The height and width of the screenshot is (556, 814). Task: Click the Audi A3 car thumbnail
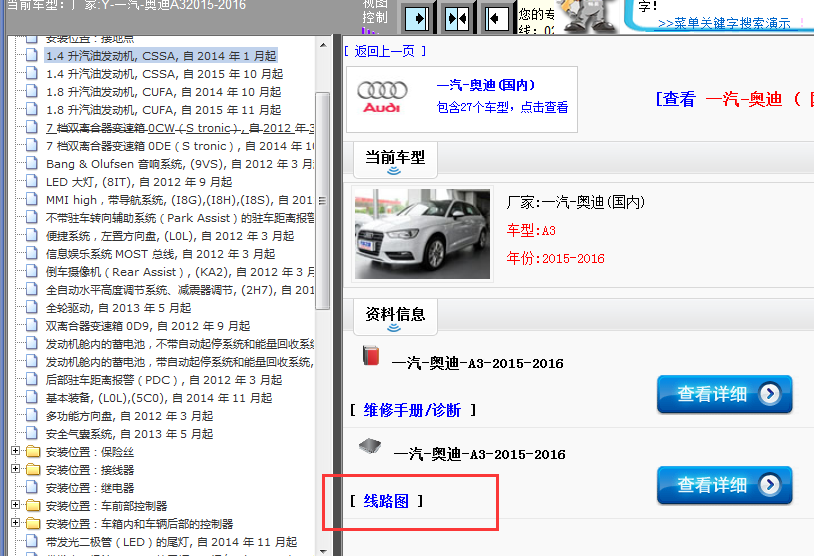point(422,234)
